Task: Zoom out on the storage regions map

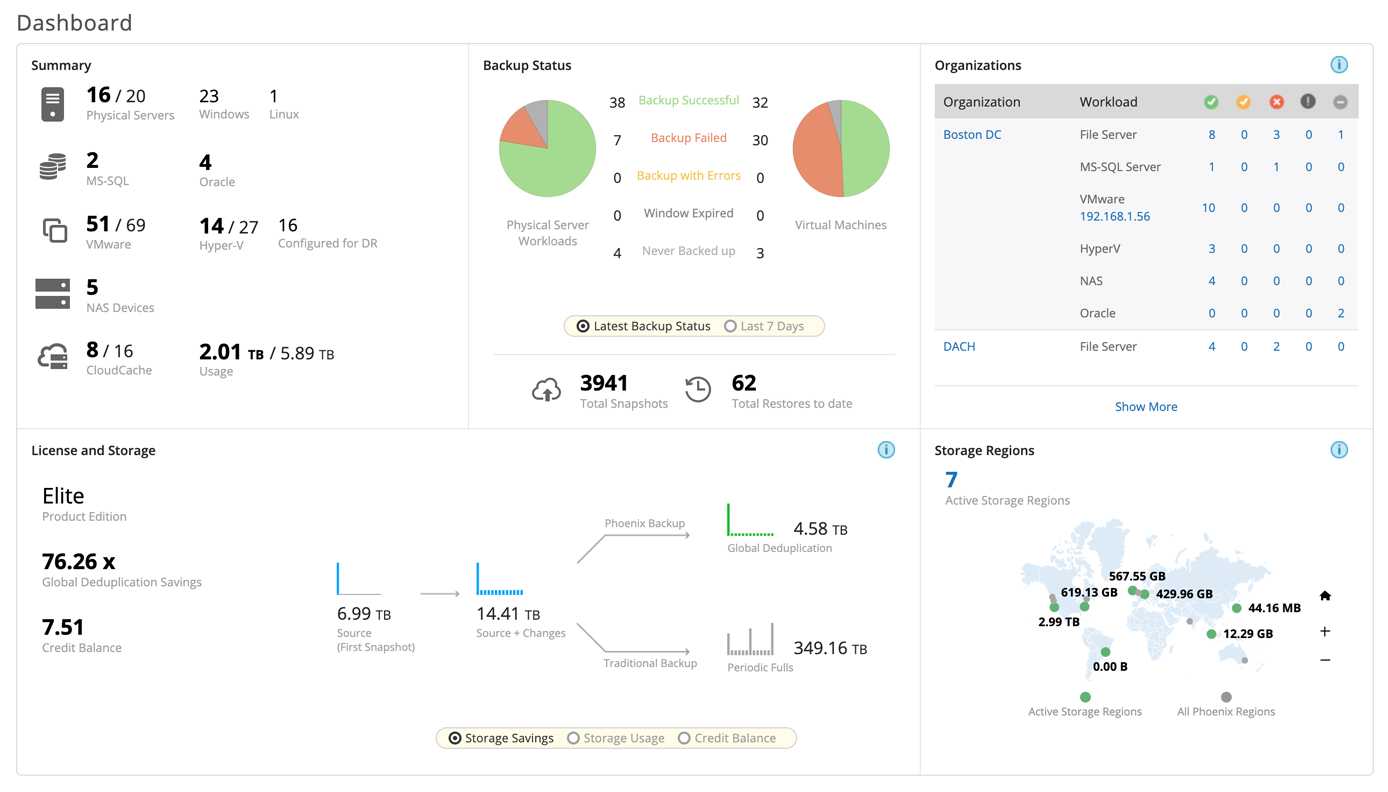Action: point(1325,660)
